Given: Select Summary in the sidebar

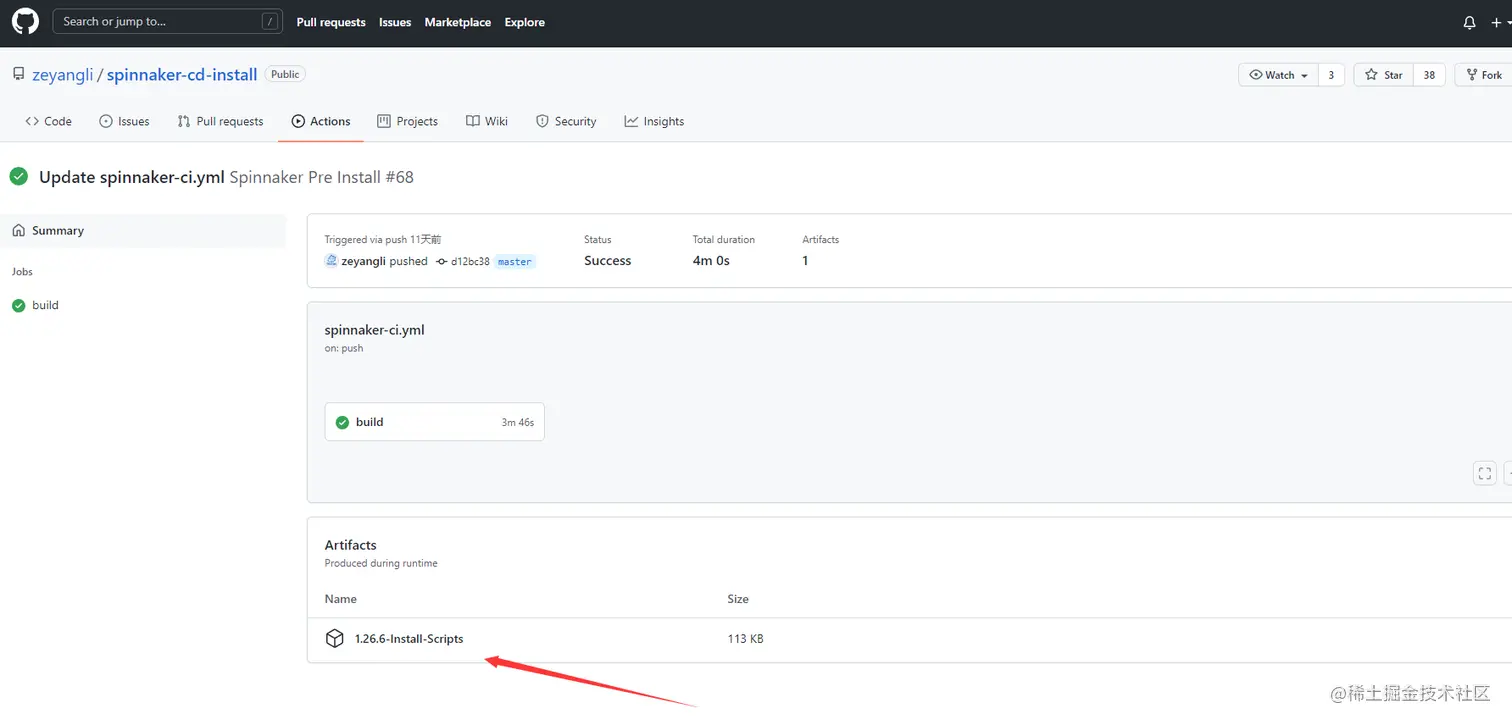Looking at the screenshot, I should [x=143, y=230].
